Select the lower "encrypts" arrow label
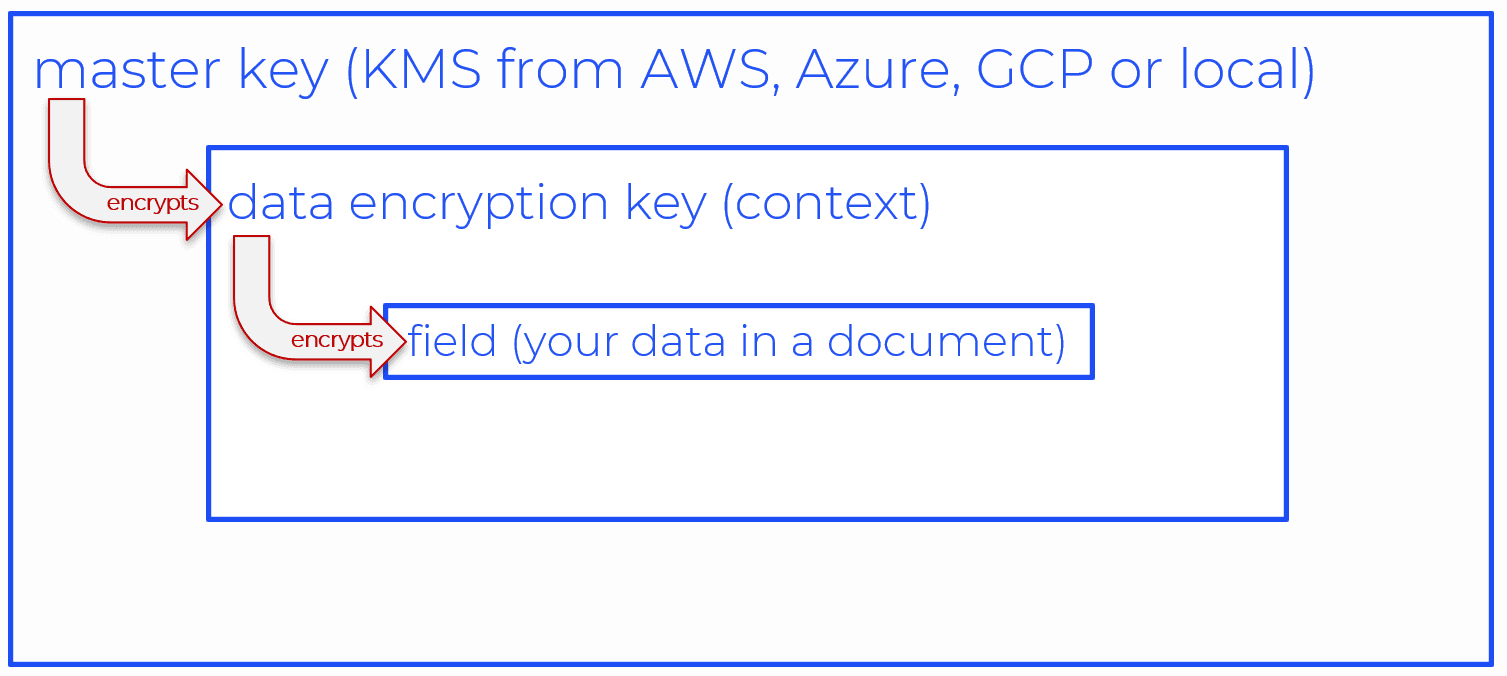Image resolution: width=1507 pixels, height=676 pixels. [336, 340]
